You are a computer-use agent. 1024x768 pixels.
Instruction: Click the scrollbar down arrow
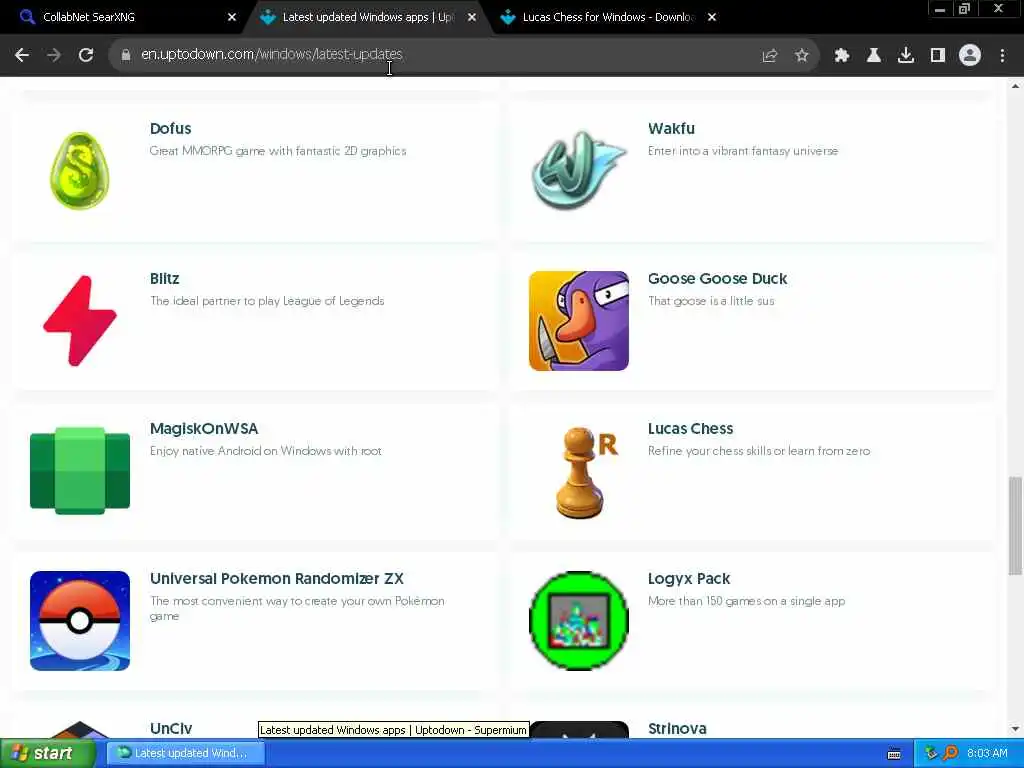(1015, 729)
